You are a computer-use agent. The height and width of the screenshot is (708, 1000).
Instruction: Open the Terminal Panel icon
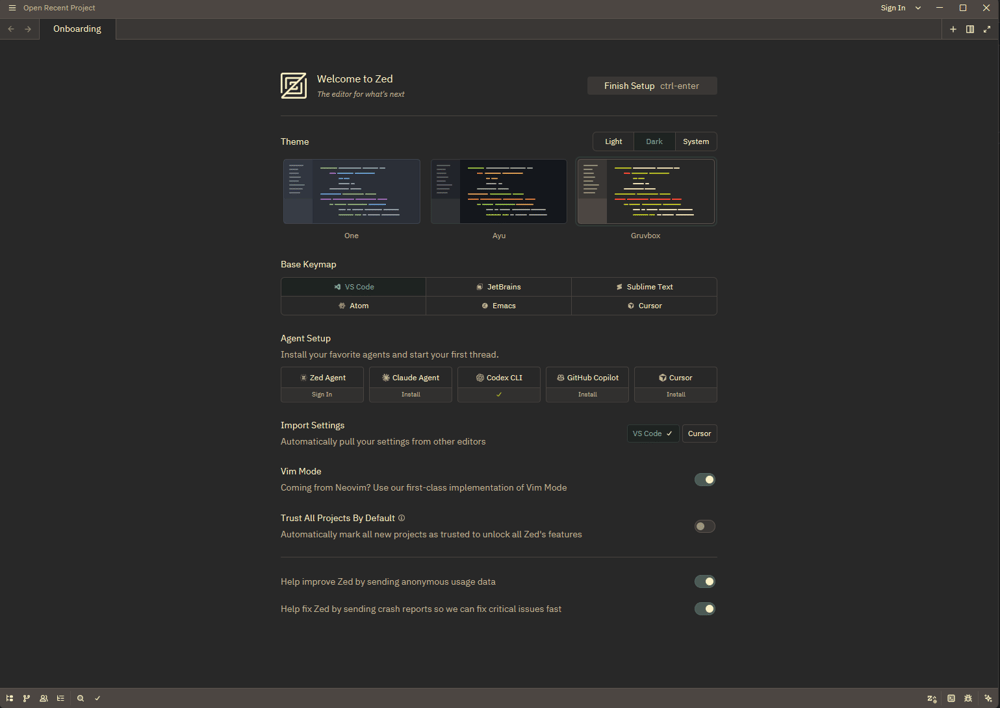(951, 698)
